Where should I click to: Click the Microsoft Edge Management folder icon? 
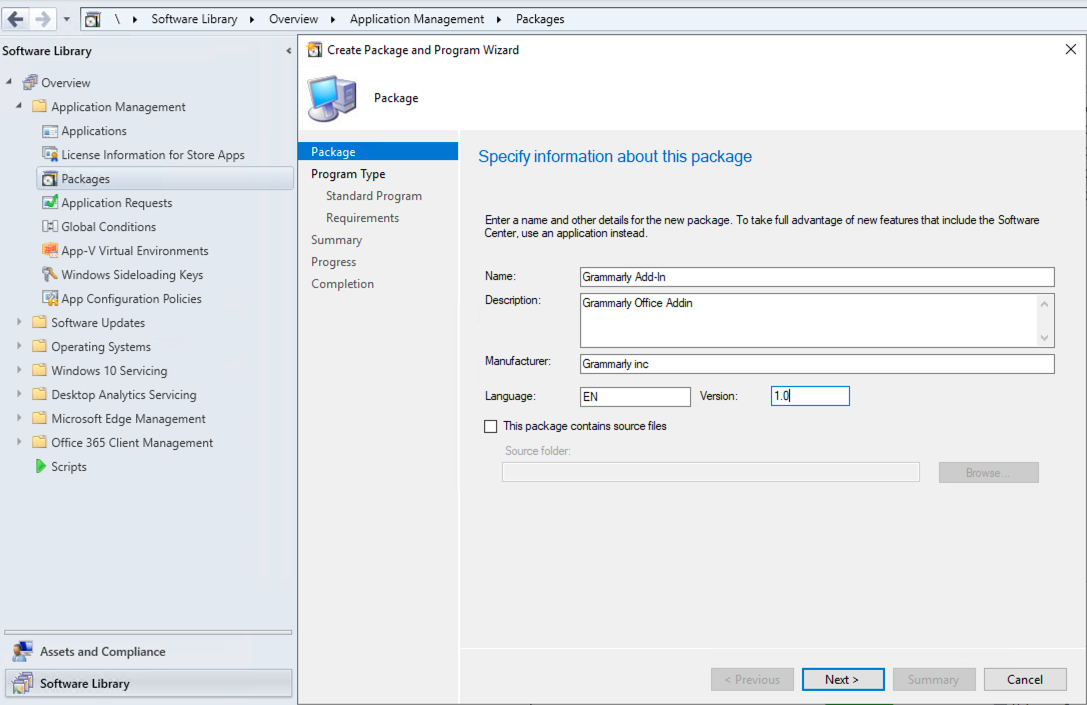pyautogui.click(x=40, y=418)
